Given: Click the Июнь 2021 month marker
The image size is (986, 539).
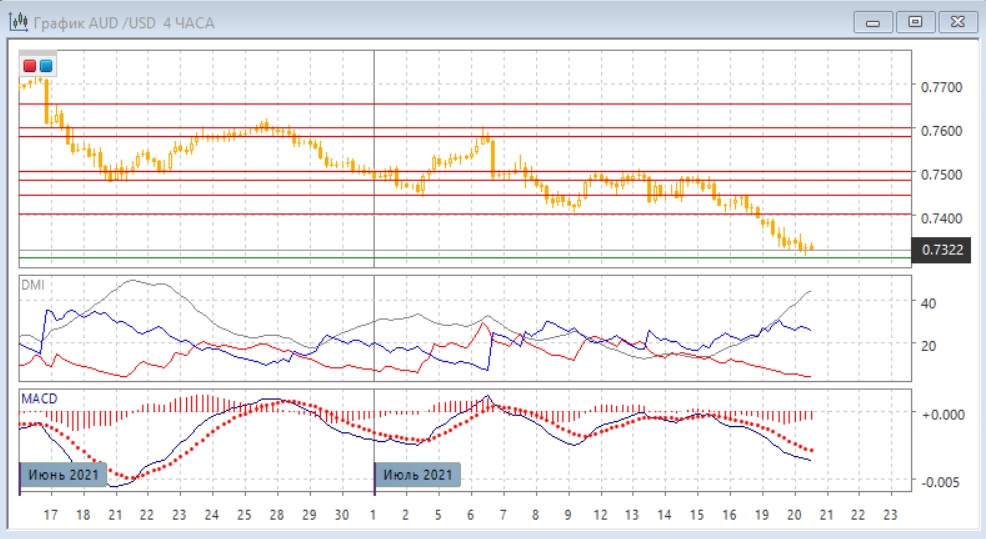Looking at the screenshot, I should (64, 474).
